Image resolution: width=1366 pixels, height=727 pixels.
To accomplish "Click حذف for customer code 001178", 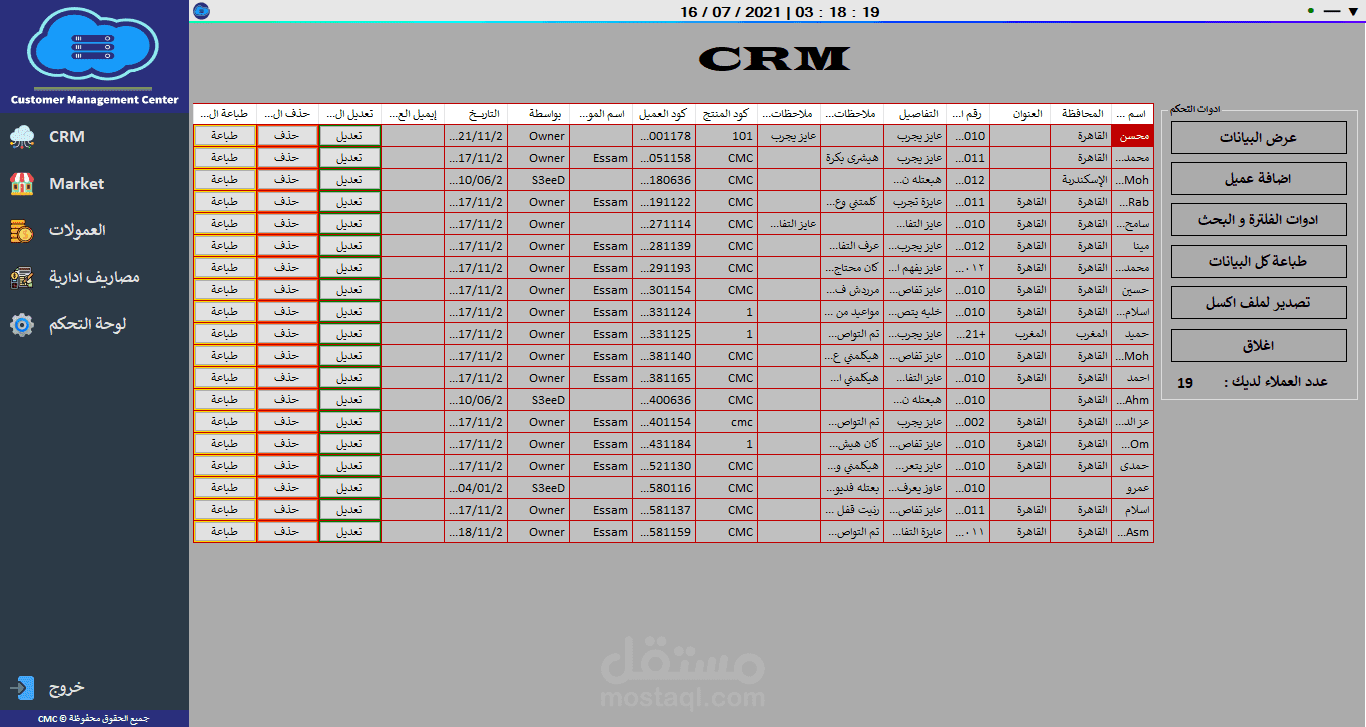I will pyautogui.click(x=287, y=136).
